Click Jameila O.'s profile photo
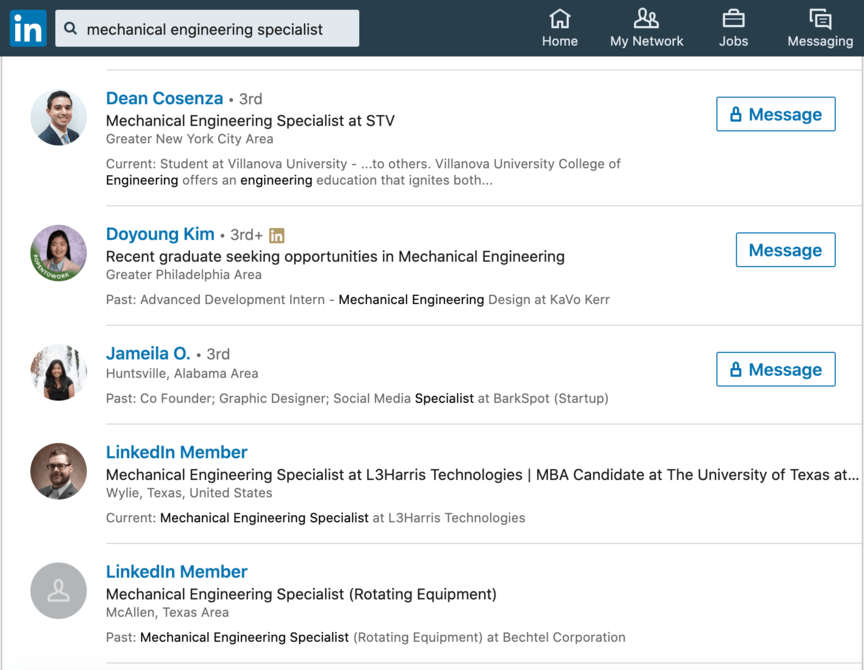864x670 pixels. (58, 372)
